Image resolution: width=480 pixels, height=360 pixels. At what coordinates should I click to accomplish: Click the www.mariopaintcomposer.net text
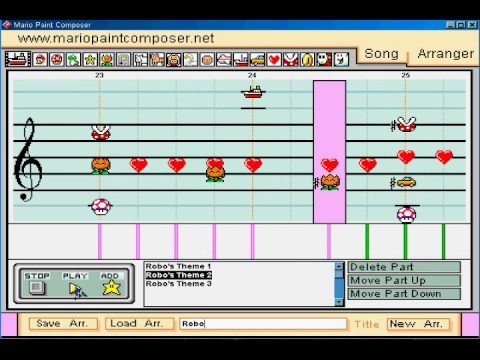point(116,38)
